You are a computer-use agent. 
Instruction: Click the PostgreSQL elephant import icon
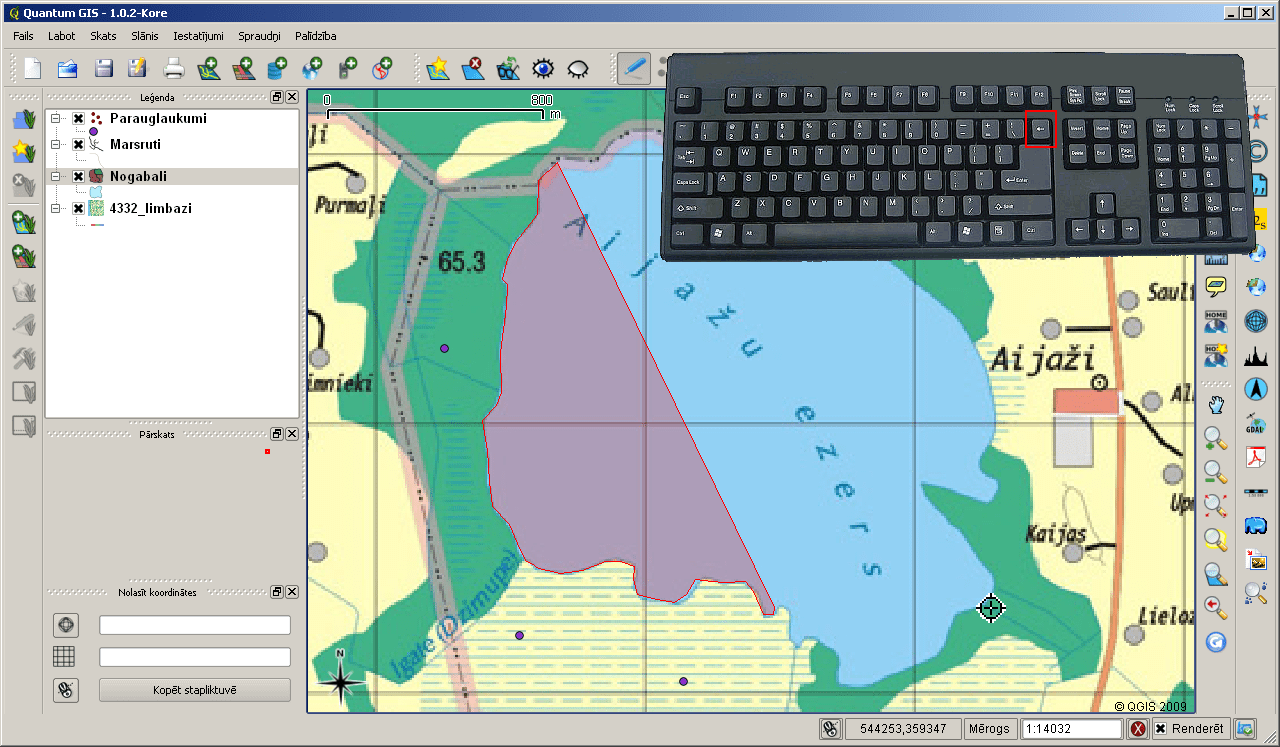1256,526
